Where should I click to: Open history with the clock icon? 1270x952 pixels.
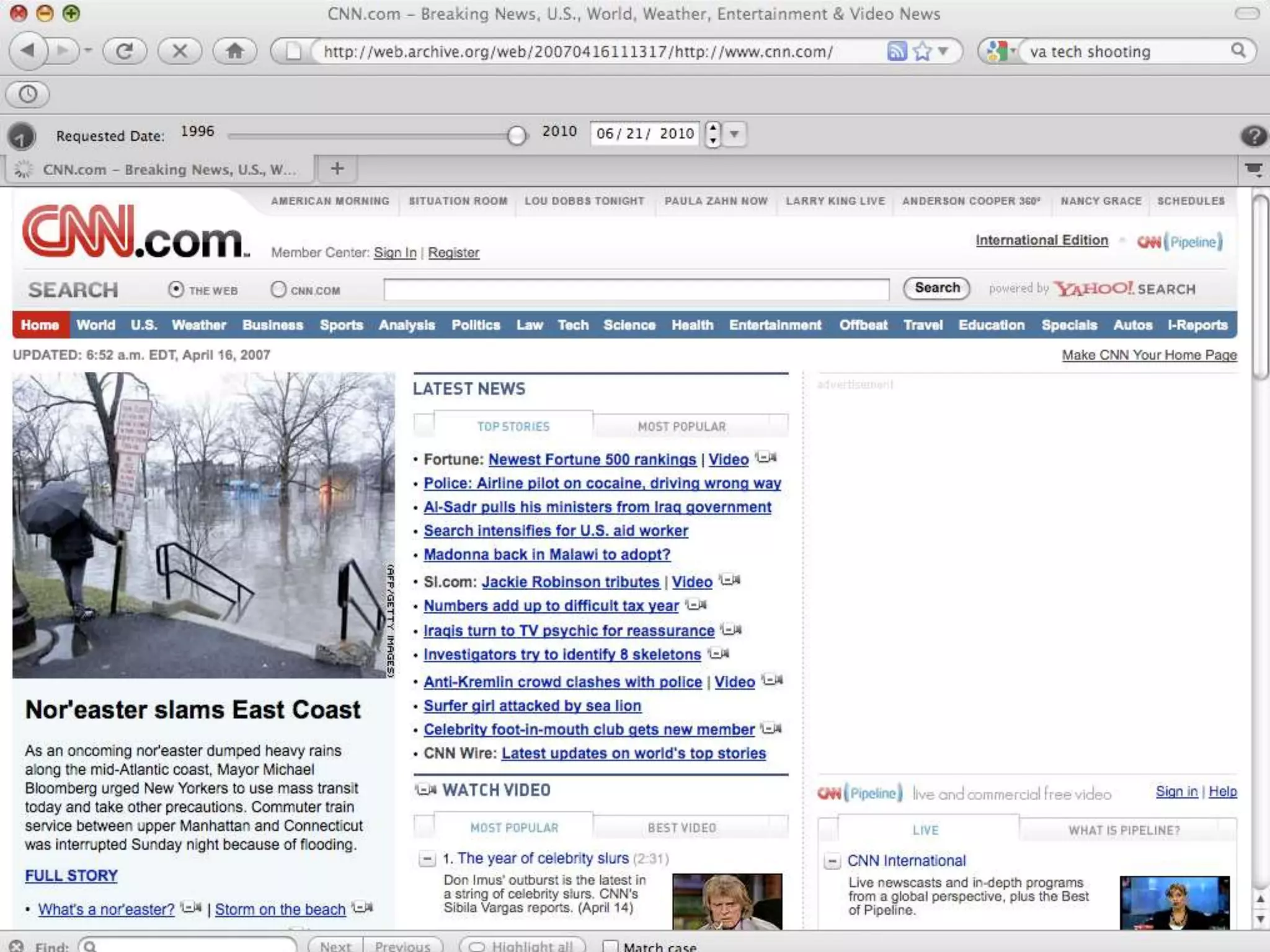28,94
